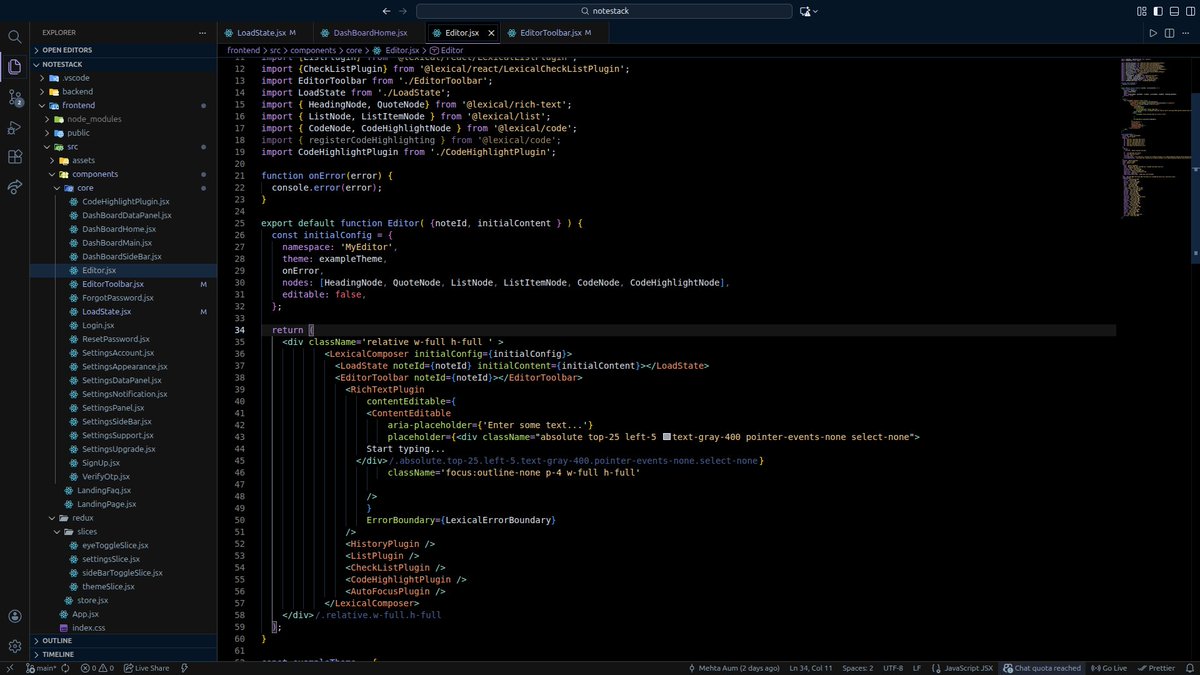The width and height of the screenshot is (1200, 675).
Task: Open the Extensions view
Action: [x=15, y=157]
